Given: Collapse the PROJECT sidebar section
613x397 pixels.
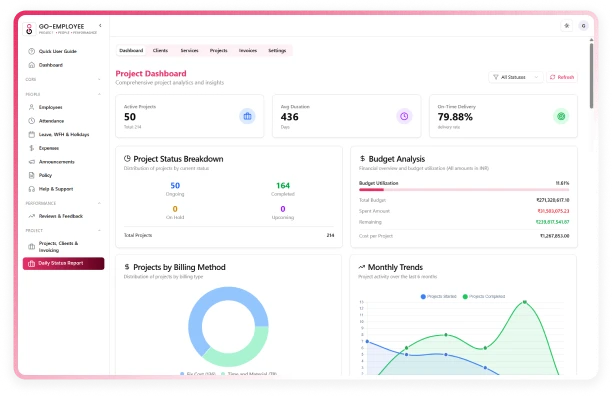Looking at the screenshot, I should coord(99,230).
